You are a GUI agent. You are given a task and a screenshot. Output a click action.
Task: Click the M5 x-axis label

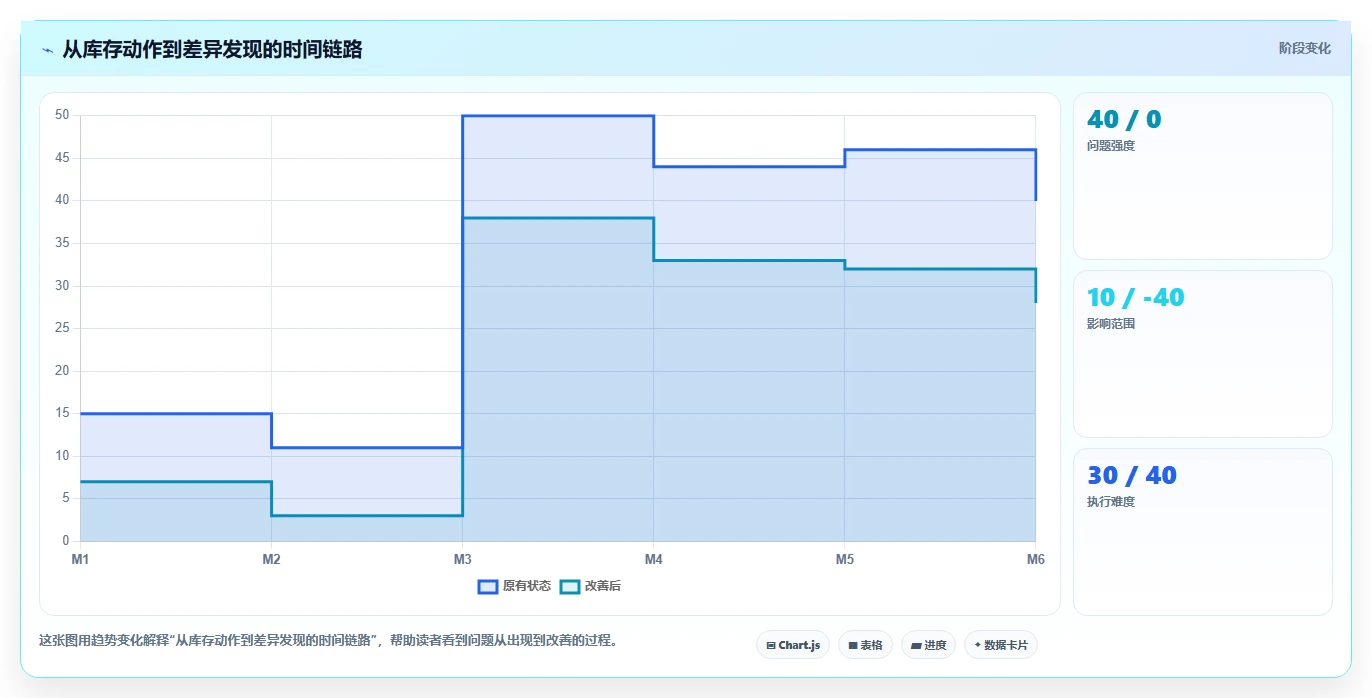tap(844, 559)
